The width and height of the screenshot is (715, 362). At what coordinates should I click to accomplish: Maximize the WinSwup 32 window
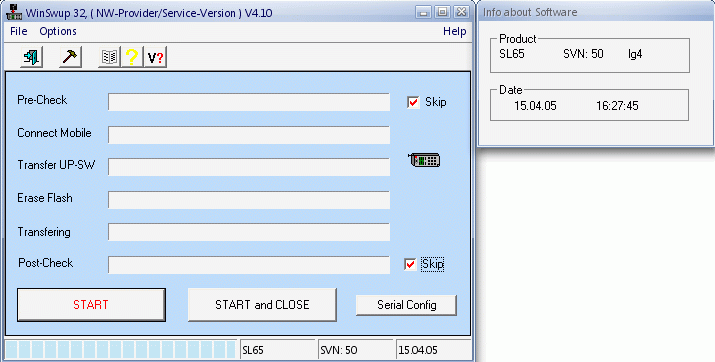tap(442, 12)
